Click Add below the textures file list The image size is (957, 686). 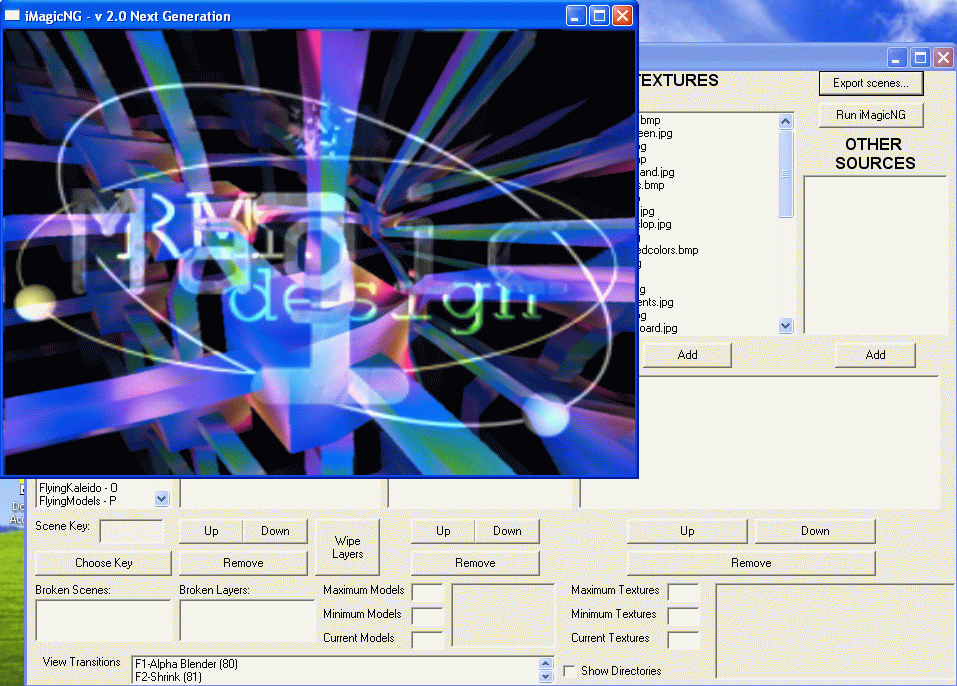point(687,355)
